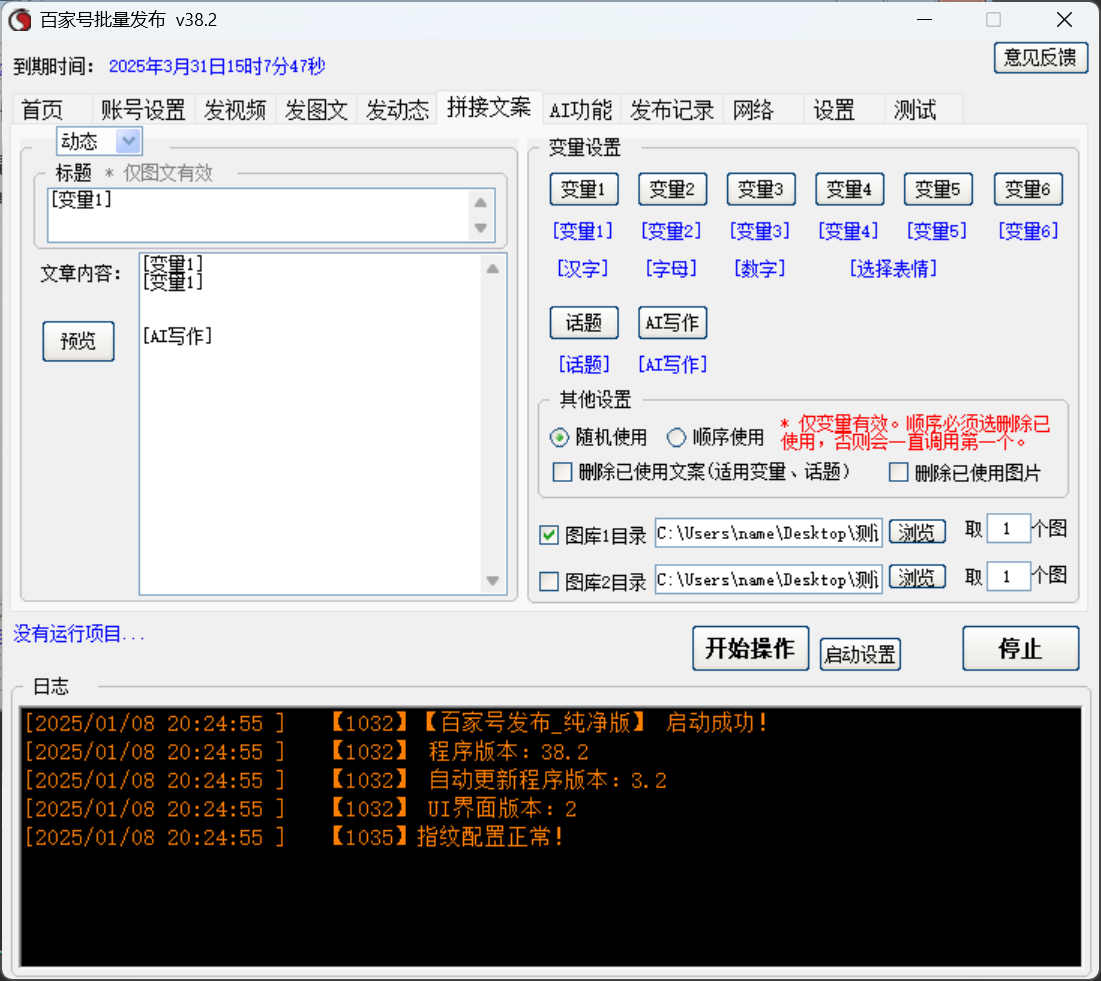Viewport: 1101px width, 981px height.
Task: Click the 变量4 button
Action: (849, 189)
